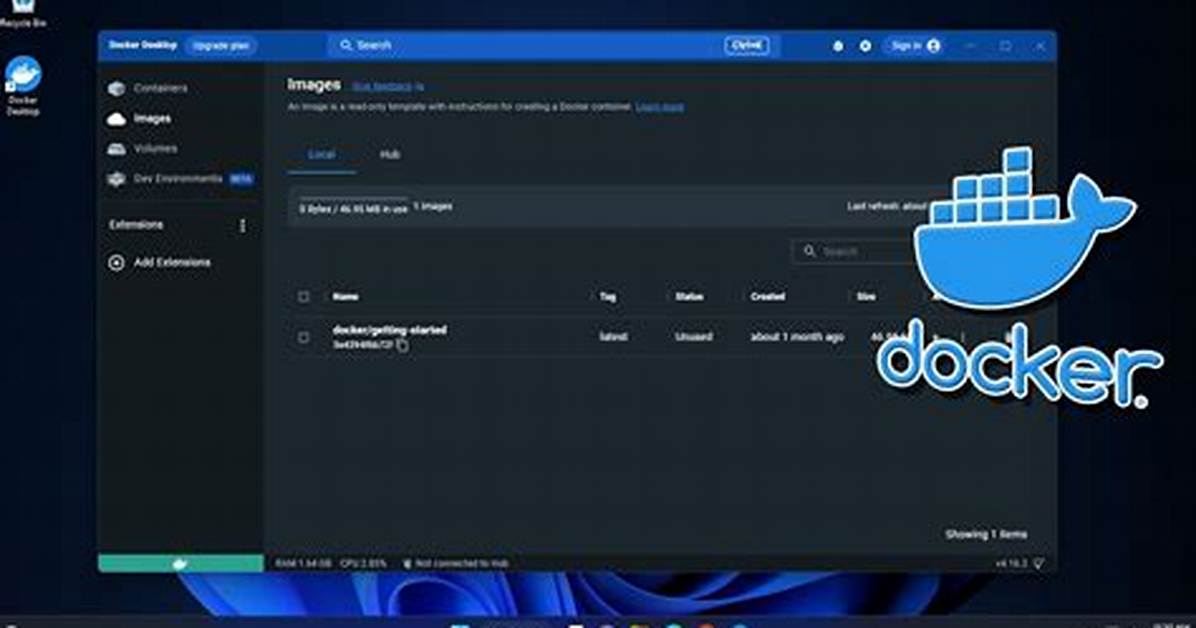Click the version update icon in status bar

click(x=1039, y=564)
